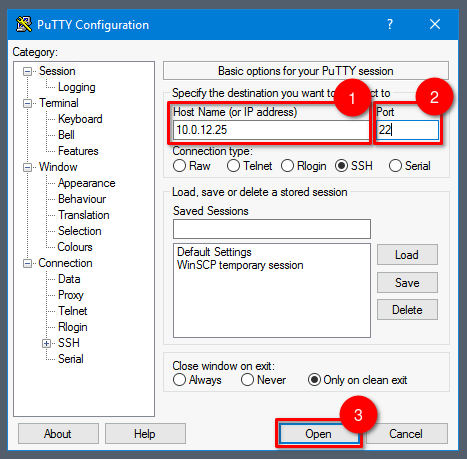The width and height of the screenshot is (467, 459).
Task: Expand the SSH tree node
Action: click(x=47, y=343)
